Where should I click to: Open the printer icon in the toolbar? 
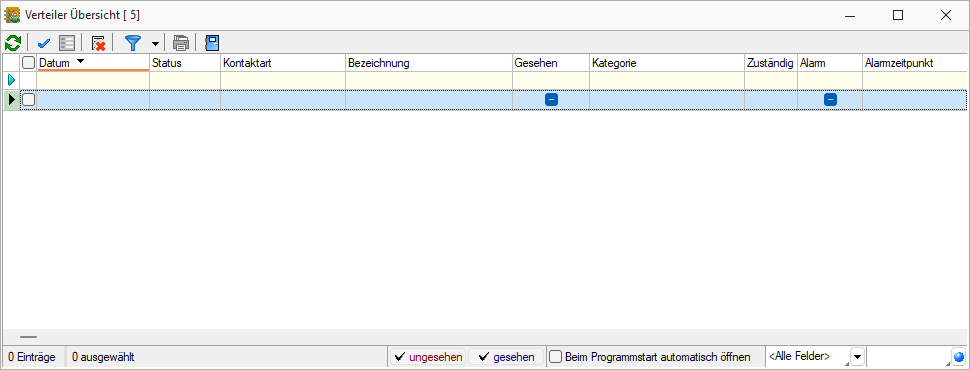181,43
